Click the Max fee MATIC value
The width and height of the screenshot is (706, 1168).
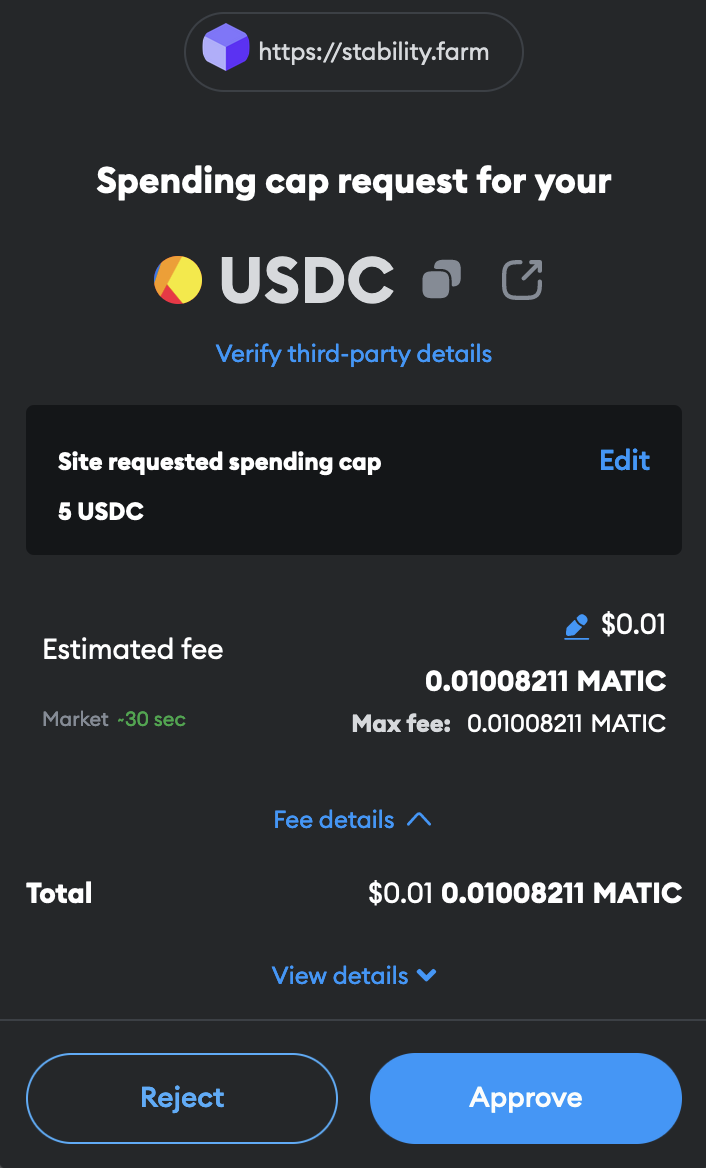pos(566,723)
